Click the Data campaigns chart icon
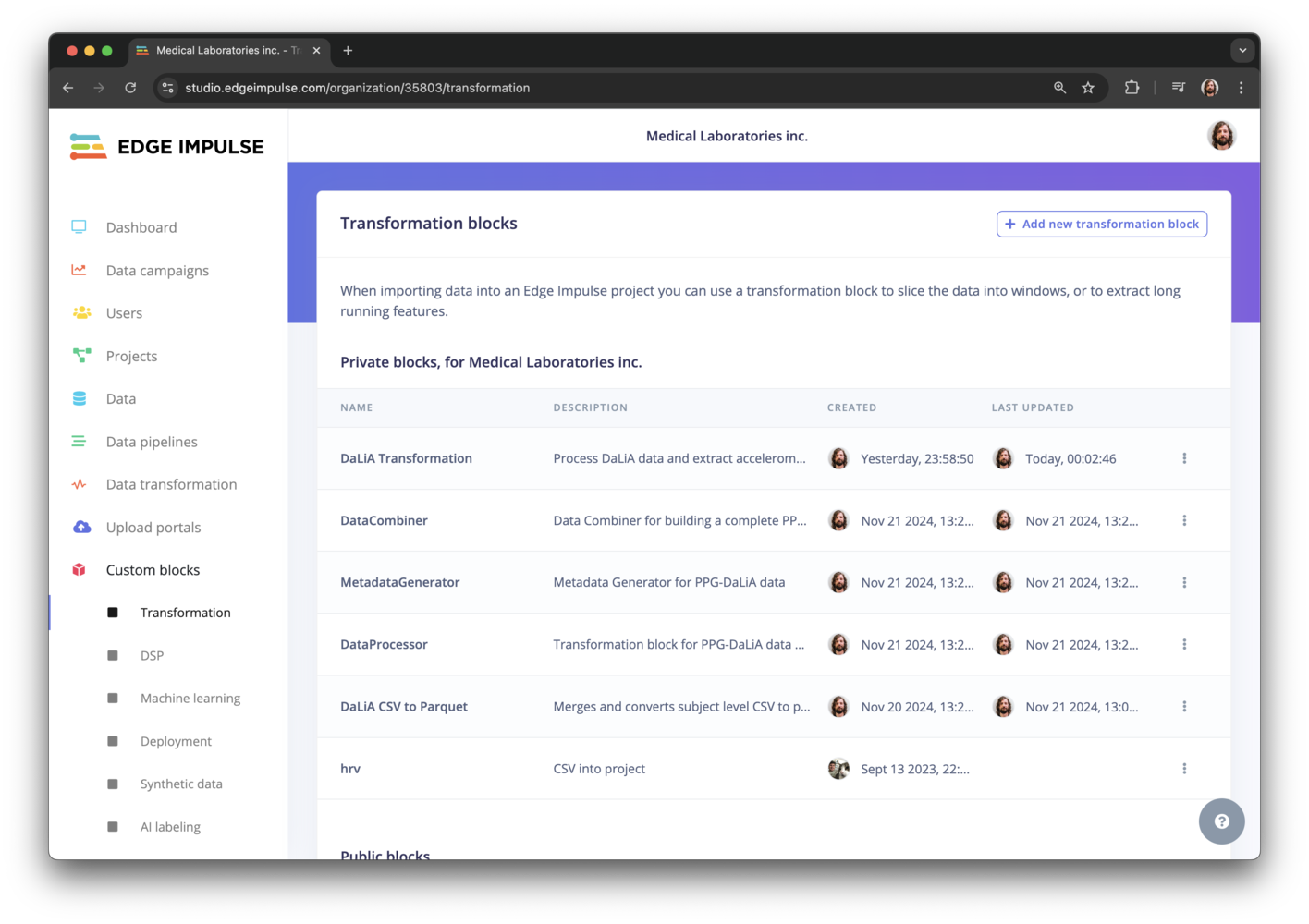Viewport: 1309px width, 924px height. (x=80, y=270)
